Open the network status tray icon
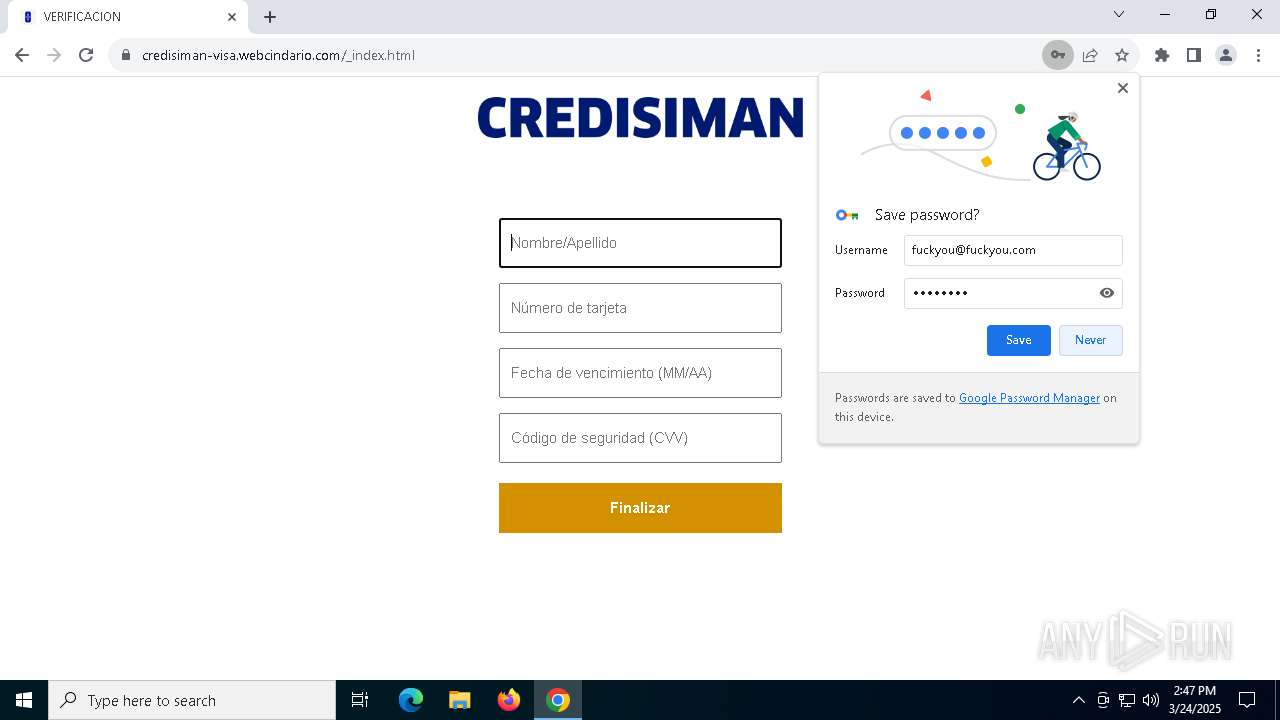1280x720 pixels. [1127, 700]
